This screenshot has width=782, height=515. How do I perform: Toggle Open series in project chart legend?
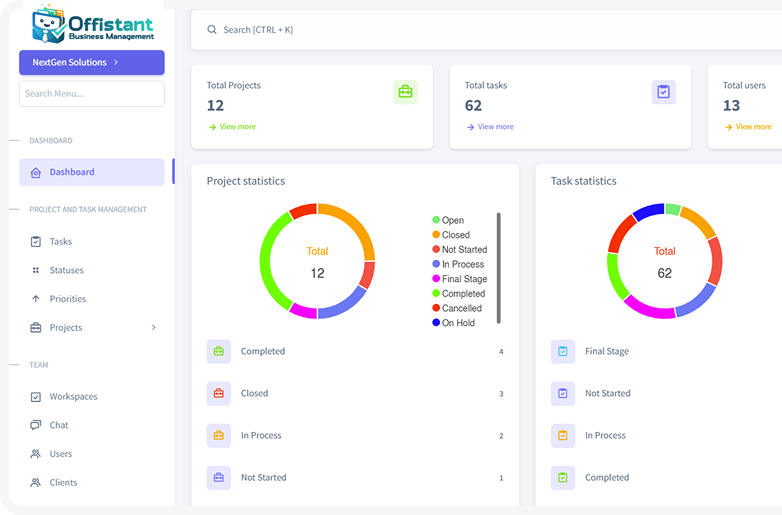(448, 220)
